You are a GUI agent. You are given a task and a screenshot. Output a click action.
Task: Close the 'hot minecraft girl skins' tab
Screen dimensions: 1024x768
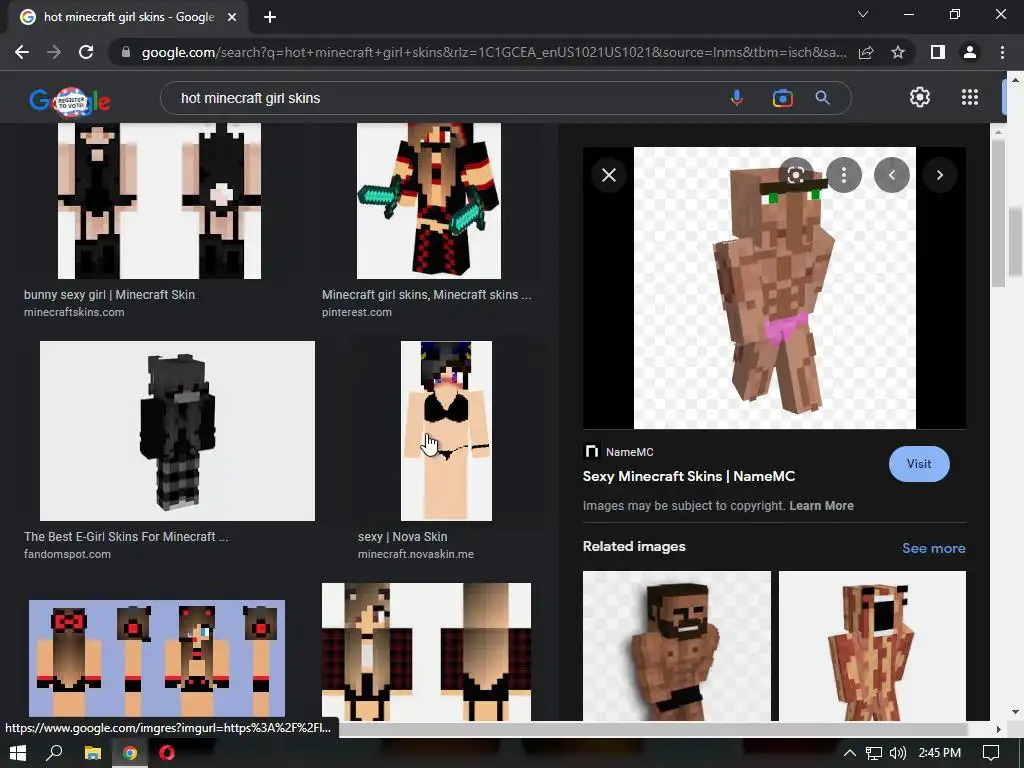tap(232, 17)
